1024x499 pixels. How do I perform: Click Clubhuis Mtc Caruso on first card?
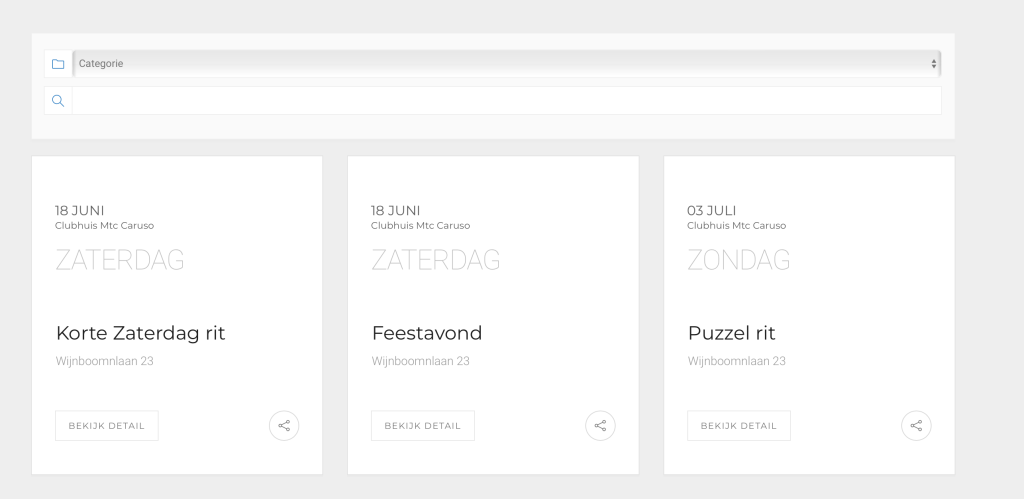pyautogui.click(x=104, y=225)
